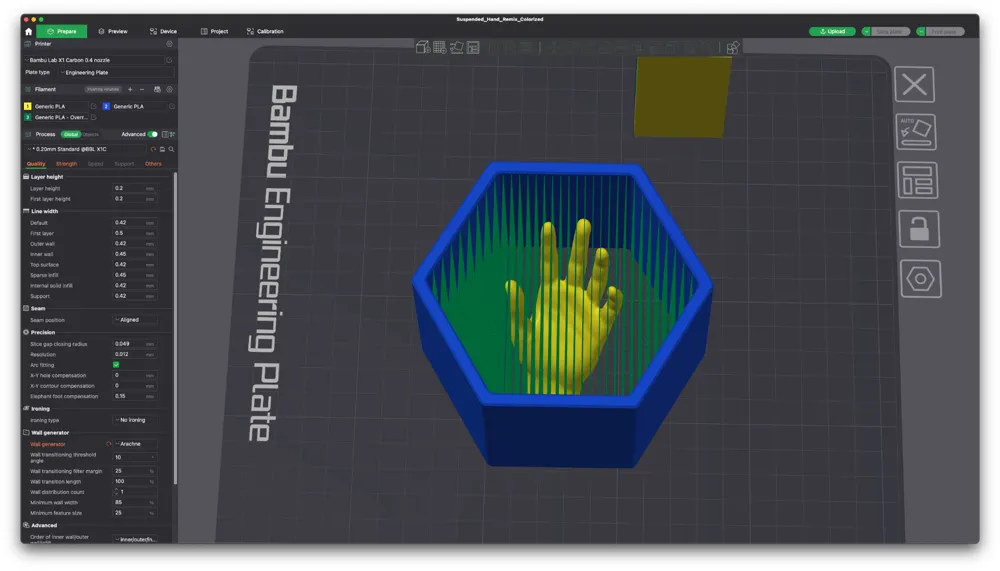
Task: Click the Add plate grid icon in the toolbar
Action: pyautogui.click(x=440, y=47)
